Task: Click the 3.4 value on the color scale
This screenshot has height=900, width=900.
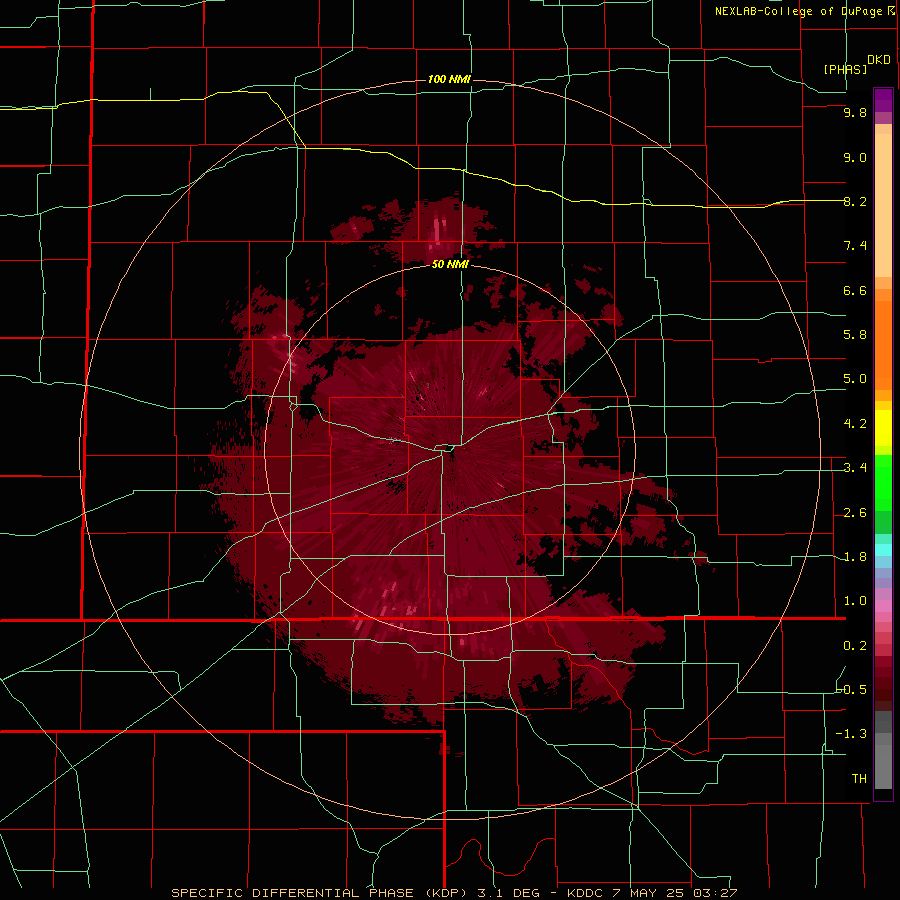Action: (x=855, y=468)
